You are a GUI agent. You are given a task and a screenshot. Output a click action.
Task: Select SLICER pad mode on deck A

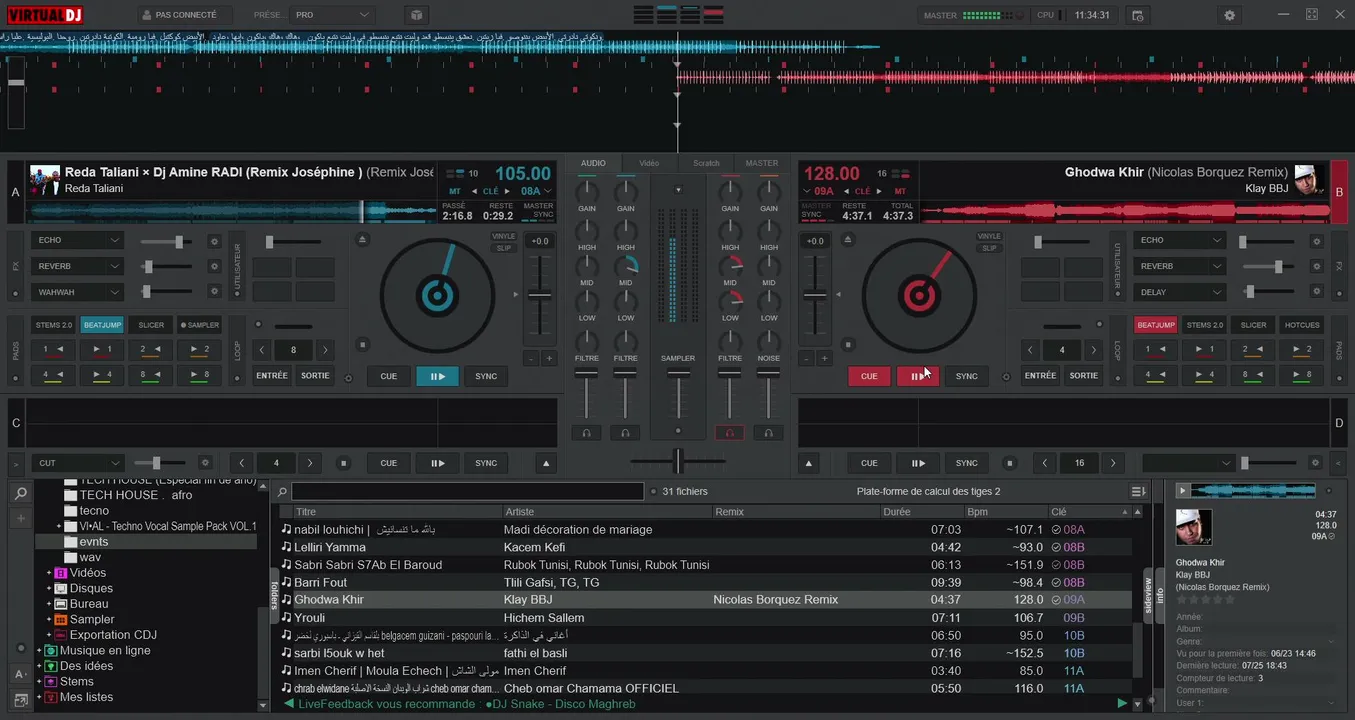click(151, 325)
